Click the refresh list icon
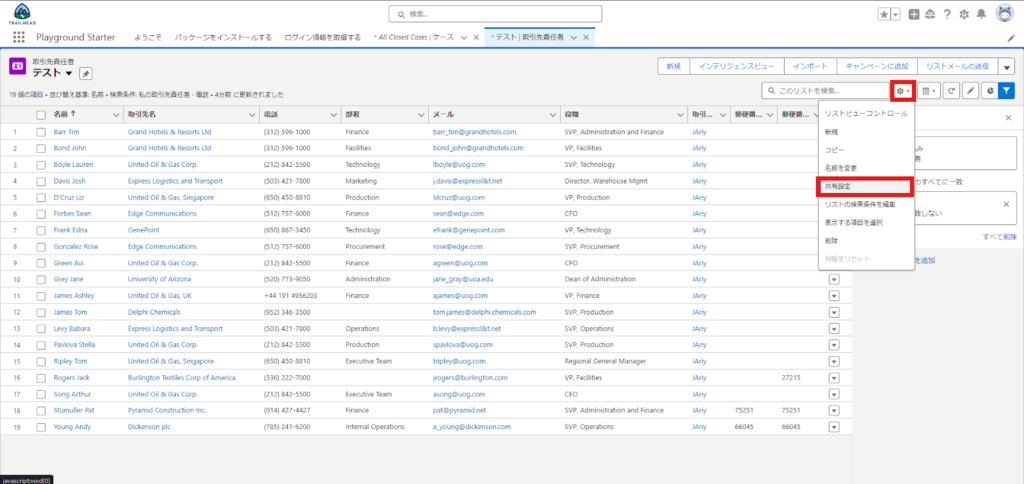This screenshot has width=1024, height=484. [952, 91]
